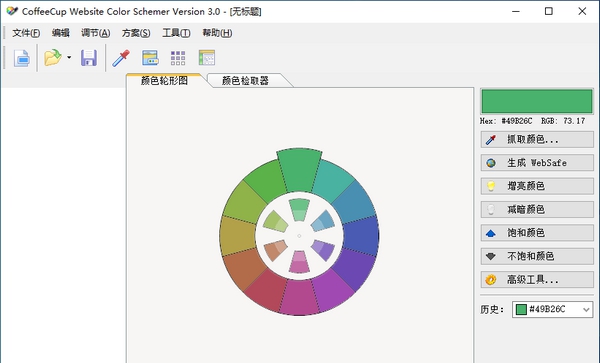Expand the open folder dropdown arrow
The image size is (600, 363).
69,58
